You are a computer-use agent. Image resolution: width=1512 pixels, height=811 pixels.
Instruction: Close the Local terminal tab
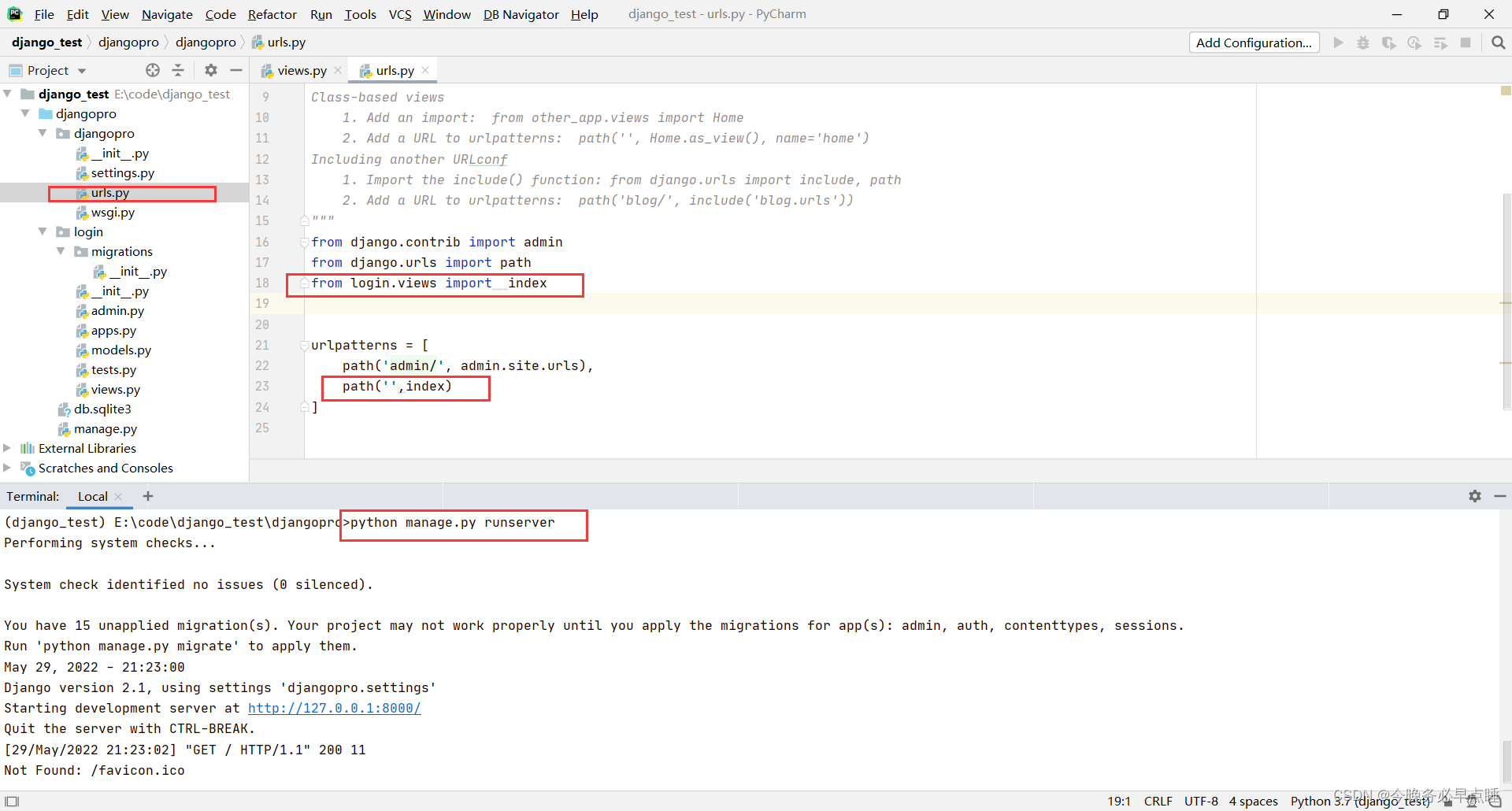[x=118, y=496]
